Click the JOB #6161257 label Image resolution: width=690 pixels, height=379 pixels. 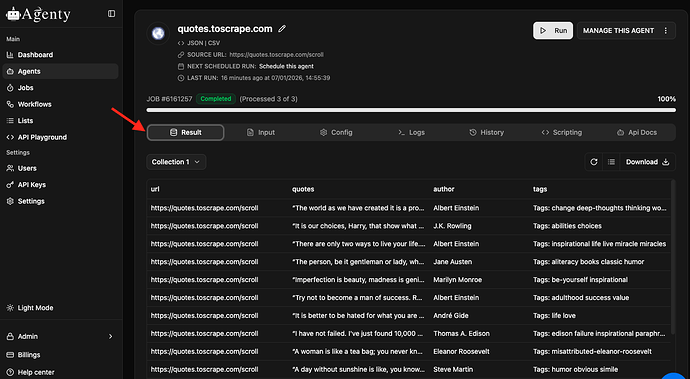pyautogui.click(x=169, y=99)
